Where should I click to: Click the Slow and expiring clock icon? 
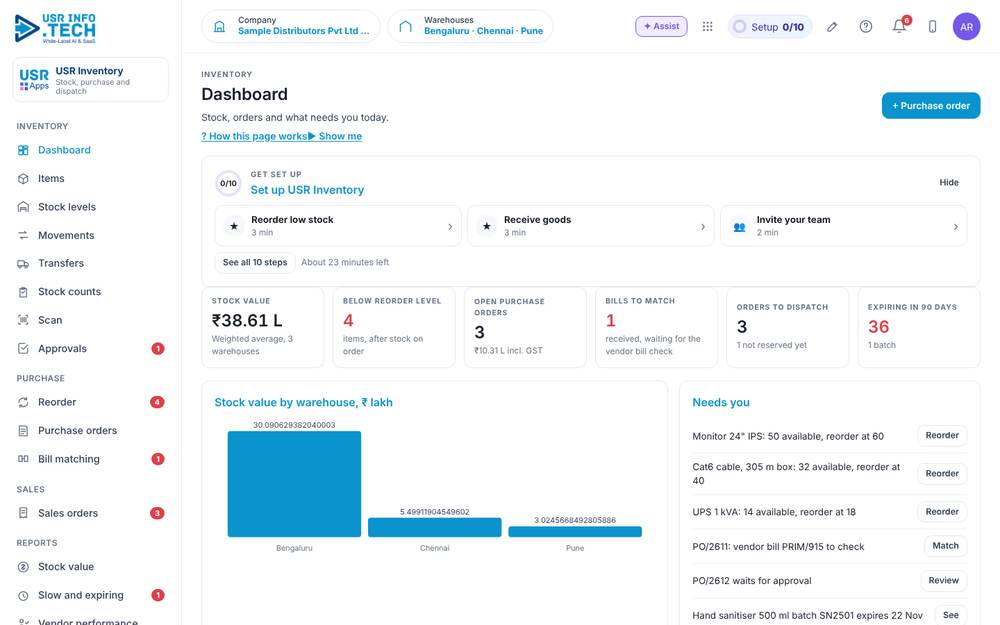point(23,596)
